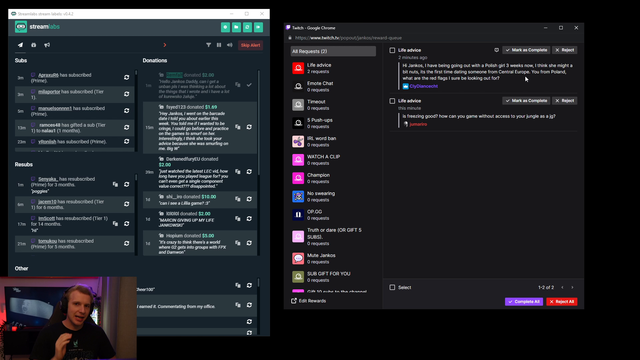640x360 pixels.
Task: Select the Timeout reward in the sidebar
Action: pyautogui.click(x=333, y=105)
